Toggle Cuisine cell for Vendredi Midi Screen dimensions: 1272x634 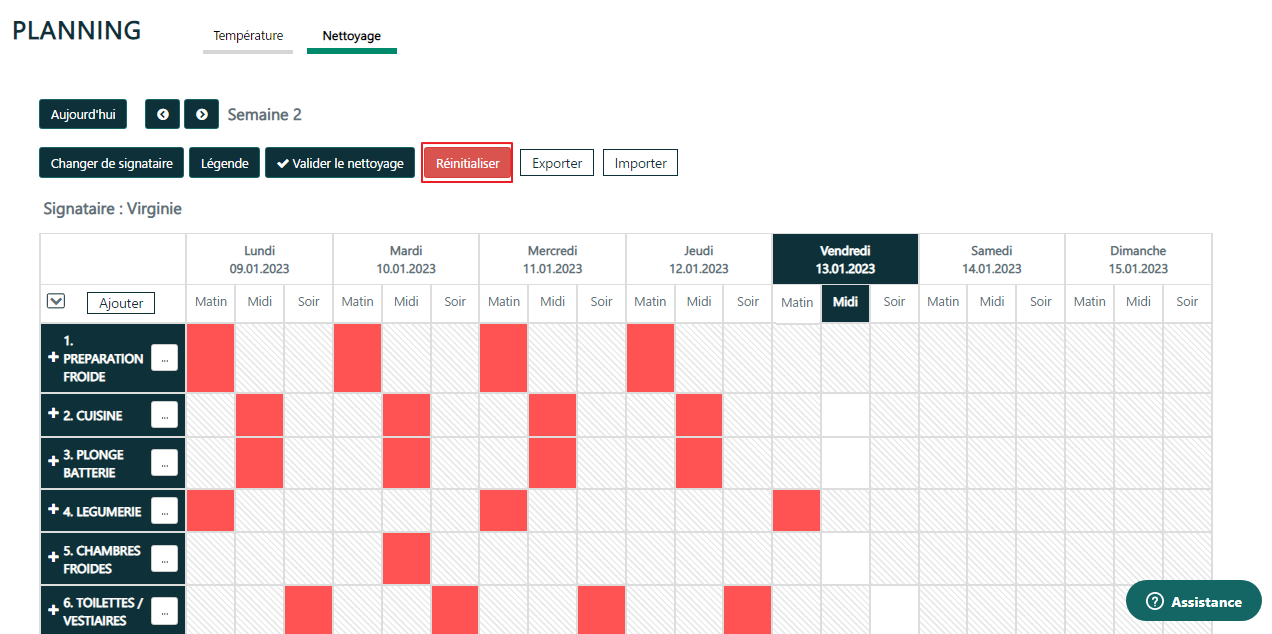(845, 415)
